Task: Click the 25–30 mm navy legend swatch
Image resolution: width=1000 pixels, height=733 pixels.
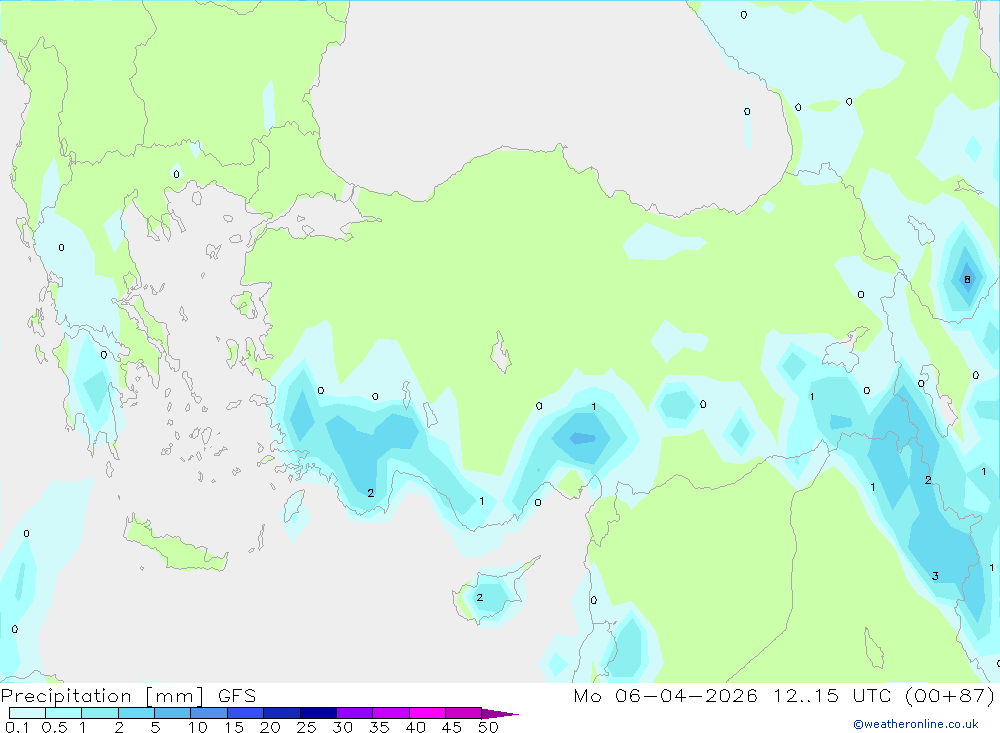Action: 318,713
